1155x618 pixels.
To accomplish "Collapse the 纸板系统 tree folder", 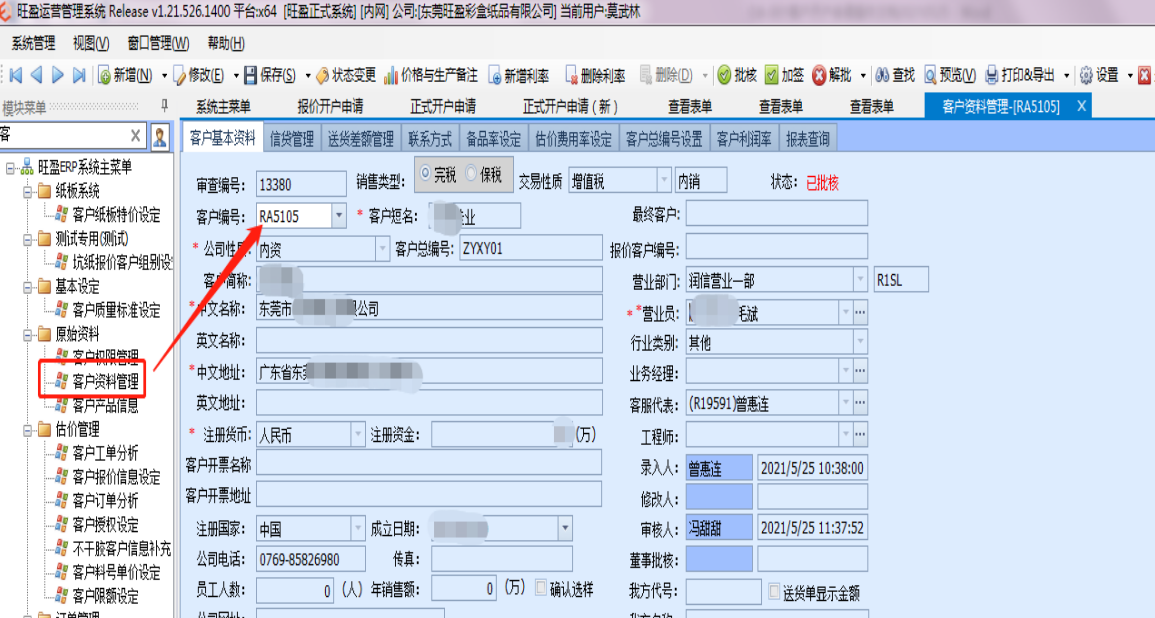I will tap(27, 192).
